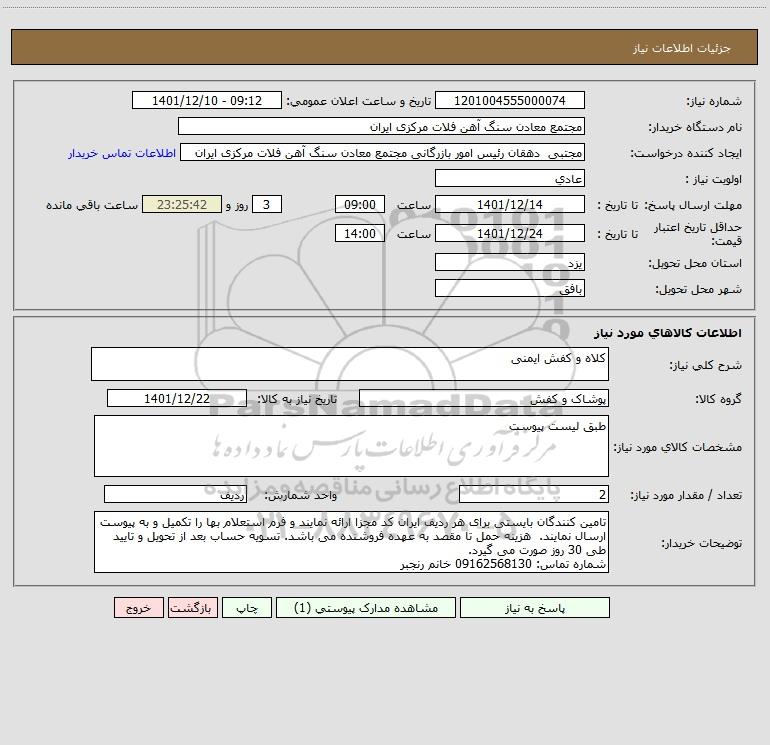
Task: Click the تعداد / مقدار مورد نیاز label
Action: tap(686, 496)
